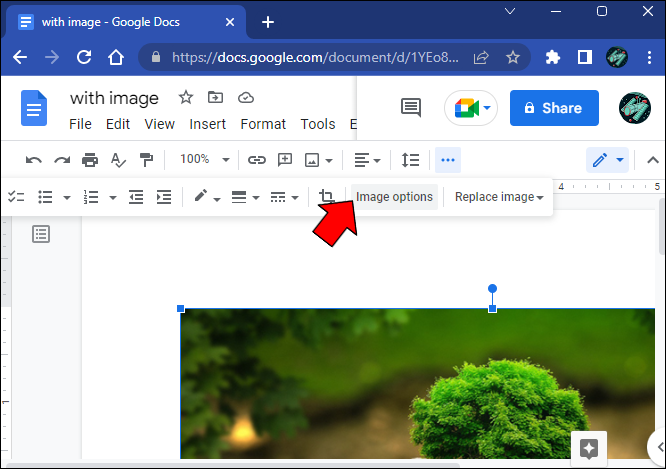Click the Insert link icon
The width and height of the screenshot is (666, 469).
[x=257, y=160]
